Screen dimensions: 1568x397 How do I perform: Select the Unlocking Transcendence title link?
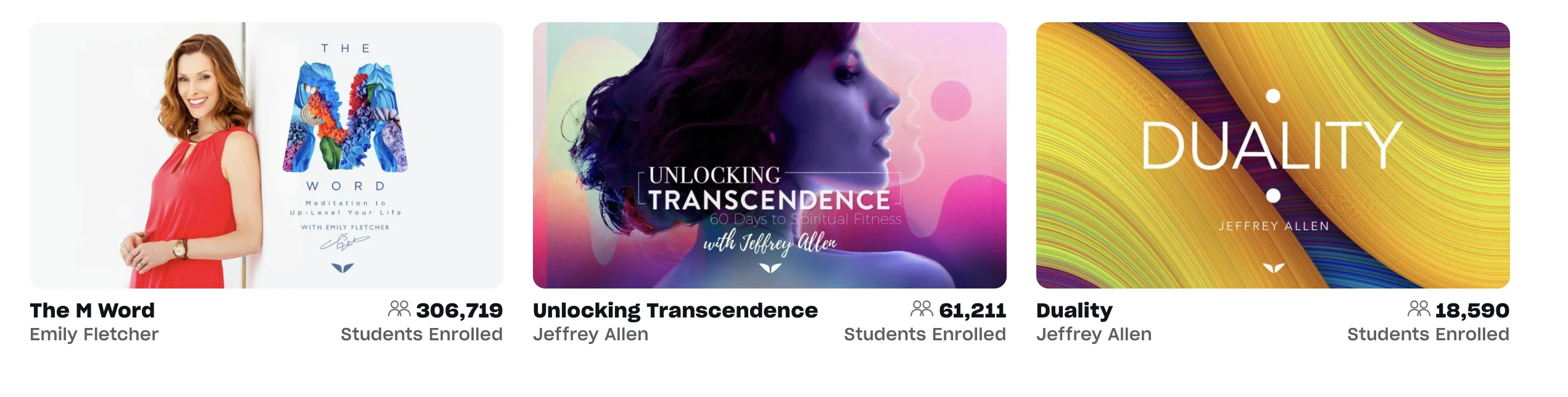pyautogui.click(x=675, y=310)
